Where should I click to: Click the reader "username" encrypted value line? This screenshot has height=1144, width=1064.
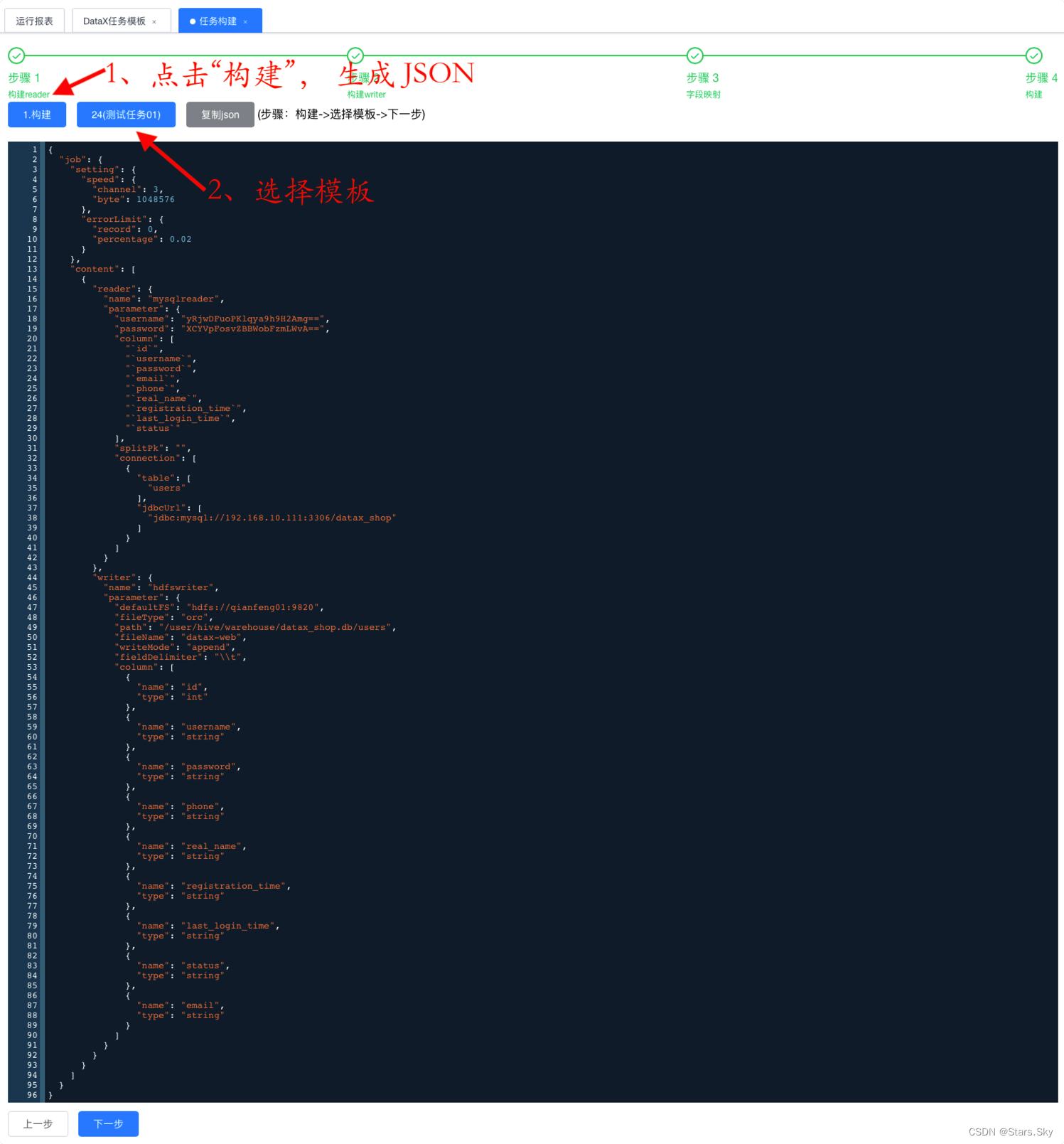pyautogui.click(x=222, y=319)
